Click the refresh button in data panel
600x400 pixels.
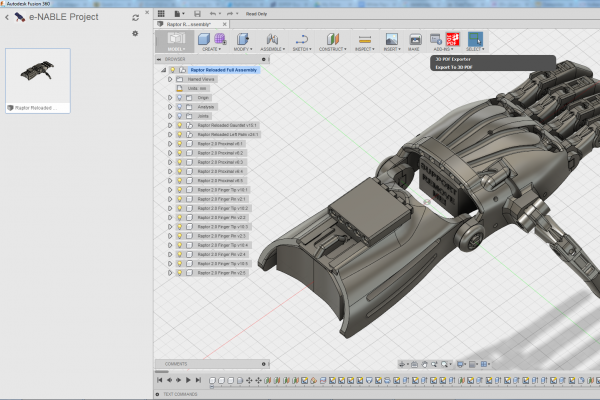135,17
